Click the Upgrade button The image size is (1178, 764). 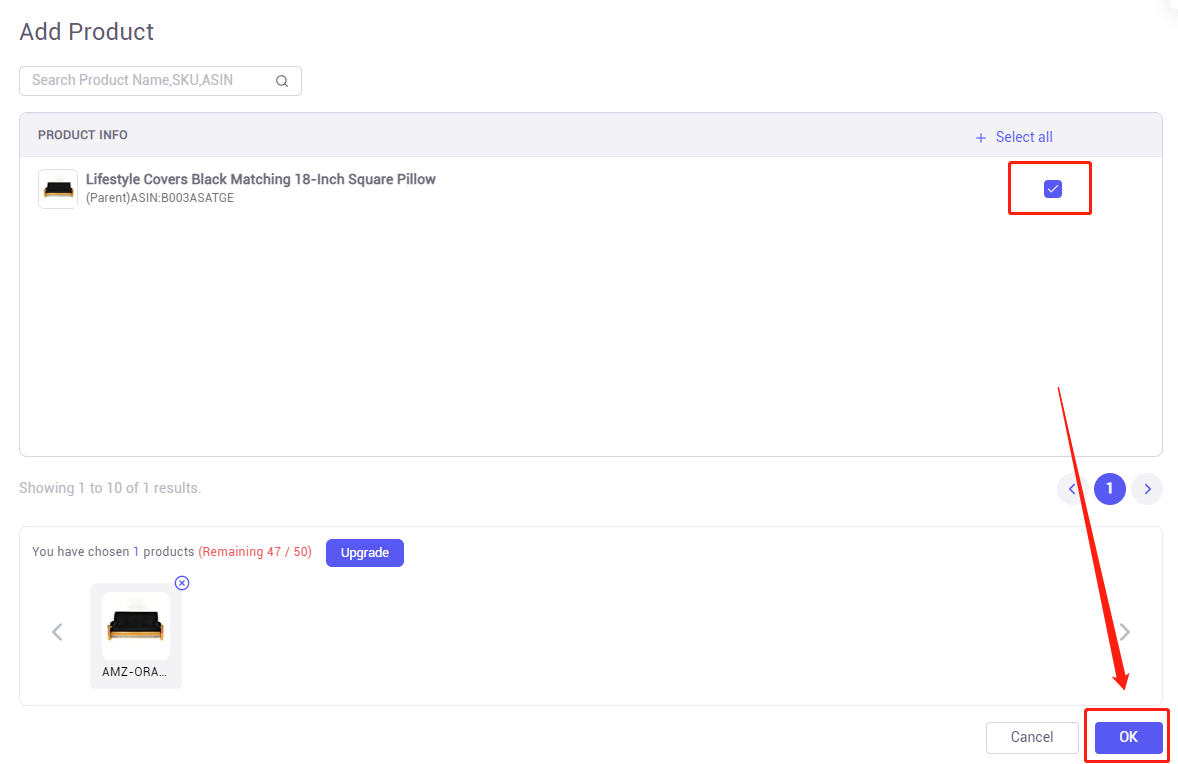[x=364, y=553]
